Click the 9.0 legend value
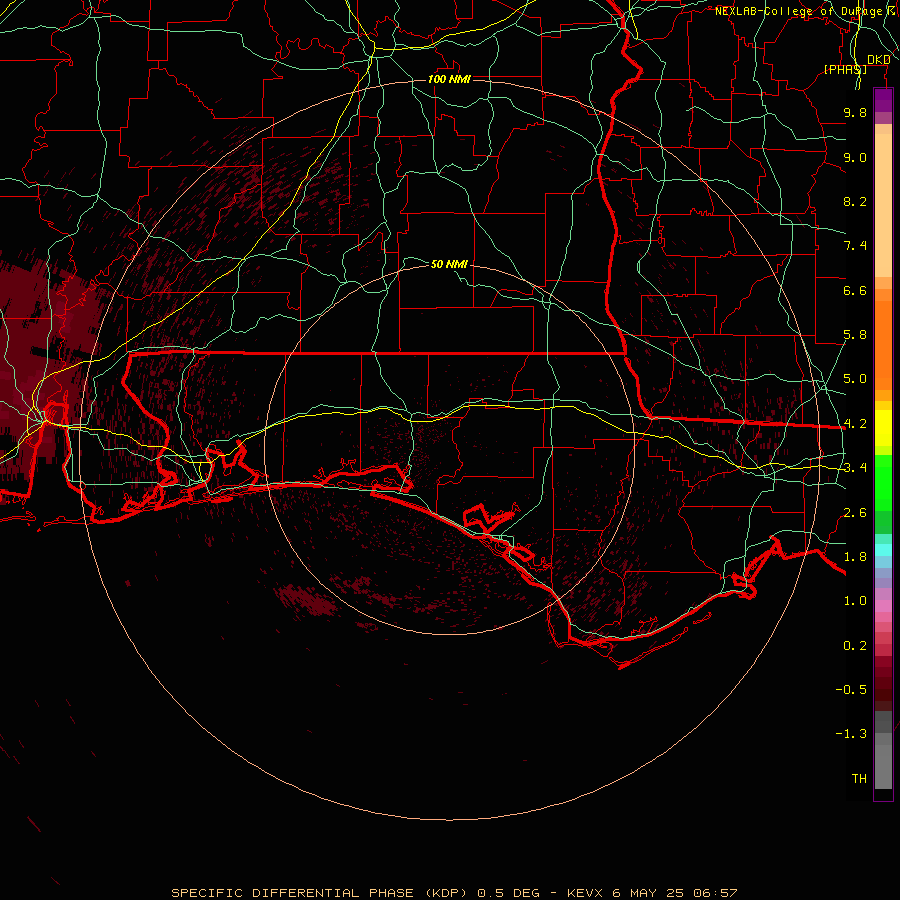 coord(855,157)
